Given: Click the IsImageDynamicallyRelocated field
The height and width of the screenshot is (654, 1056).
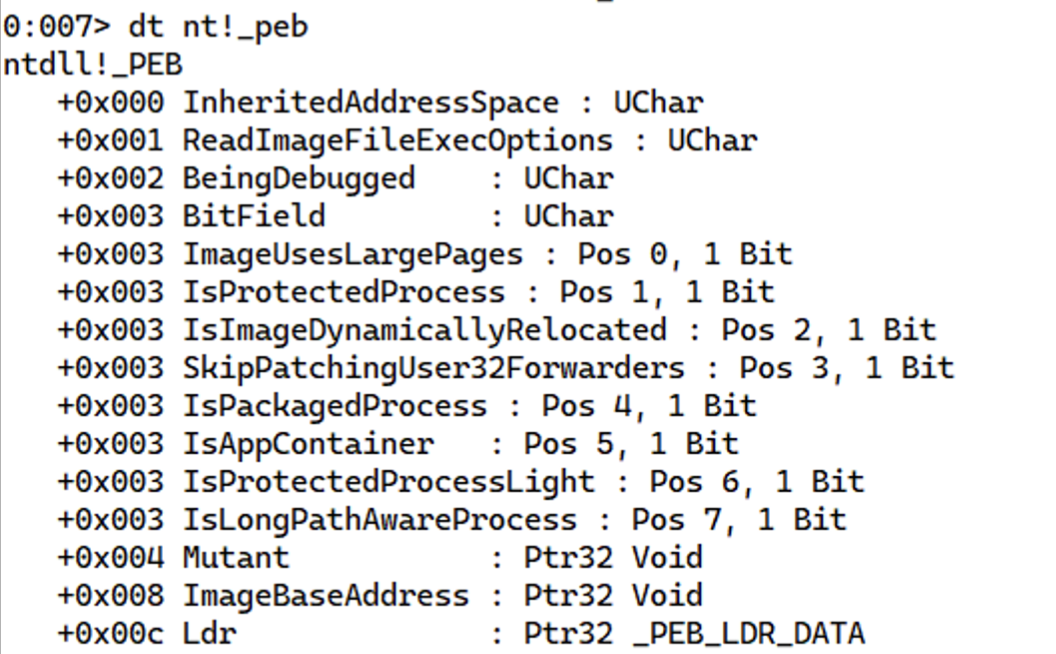Looking at the screenshot, I should pyautogui.click(x=424, y=331).
